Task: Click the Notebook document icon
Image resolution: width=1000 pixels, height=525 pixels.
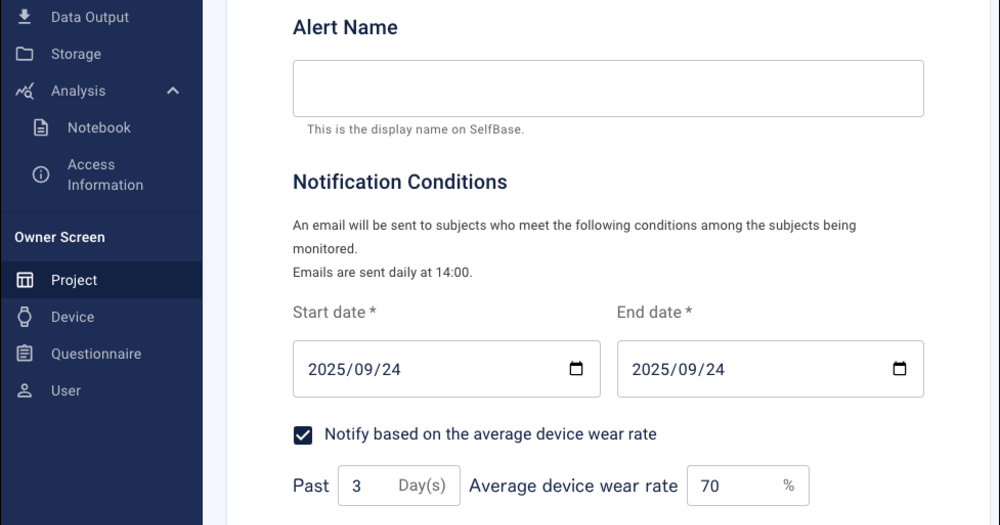Action: (41, 128)
